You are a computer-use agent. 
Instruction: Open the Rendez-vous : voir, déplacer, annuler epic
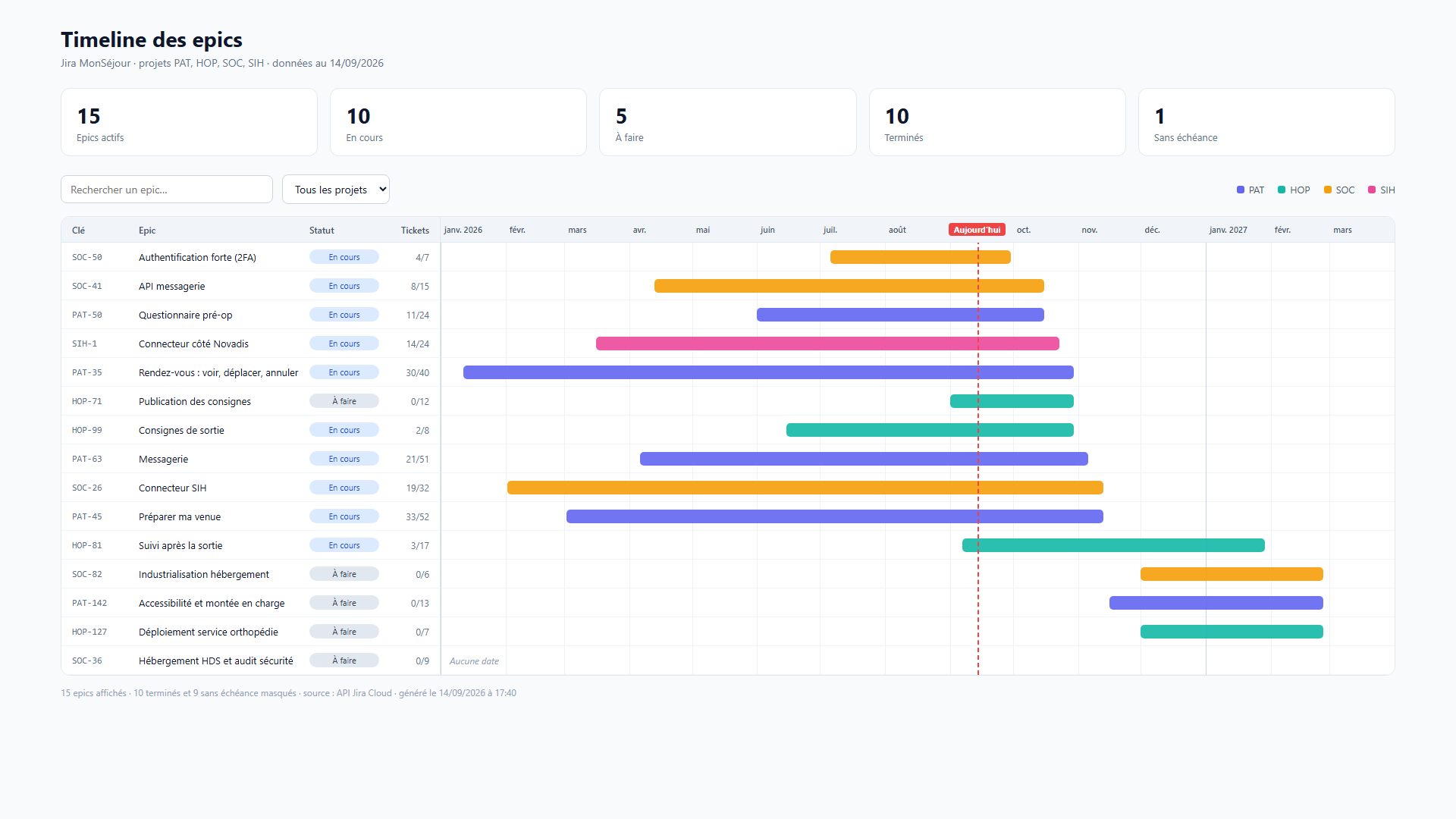click(x=218, y=372)
